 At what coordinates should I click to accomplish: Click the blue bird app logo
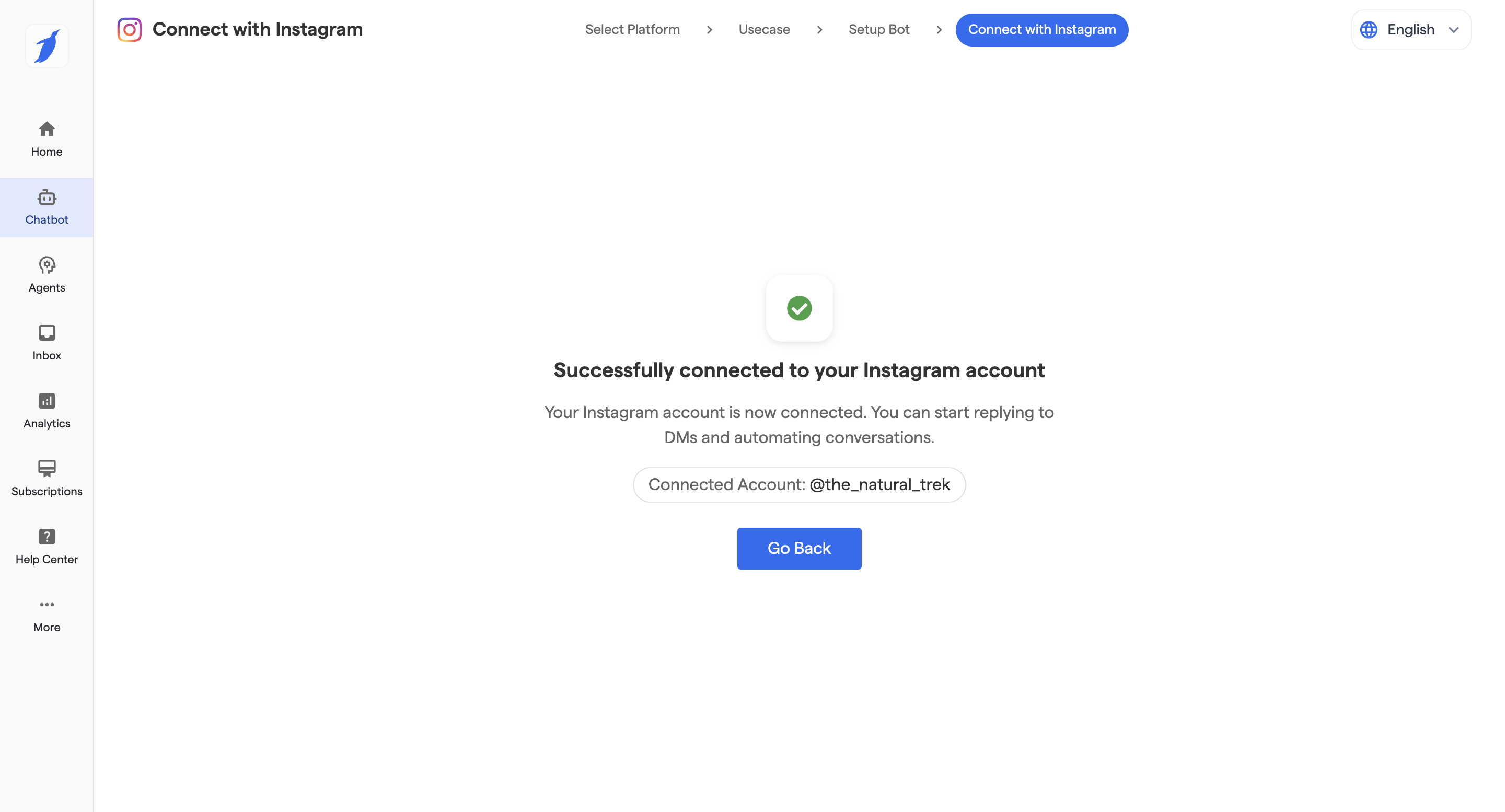click(x=47, y=46)
